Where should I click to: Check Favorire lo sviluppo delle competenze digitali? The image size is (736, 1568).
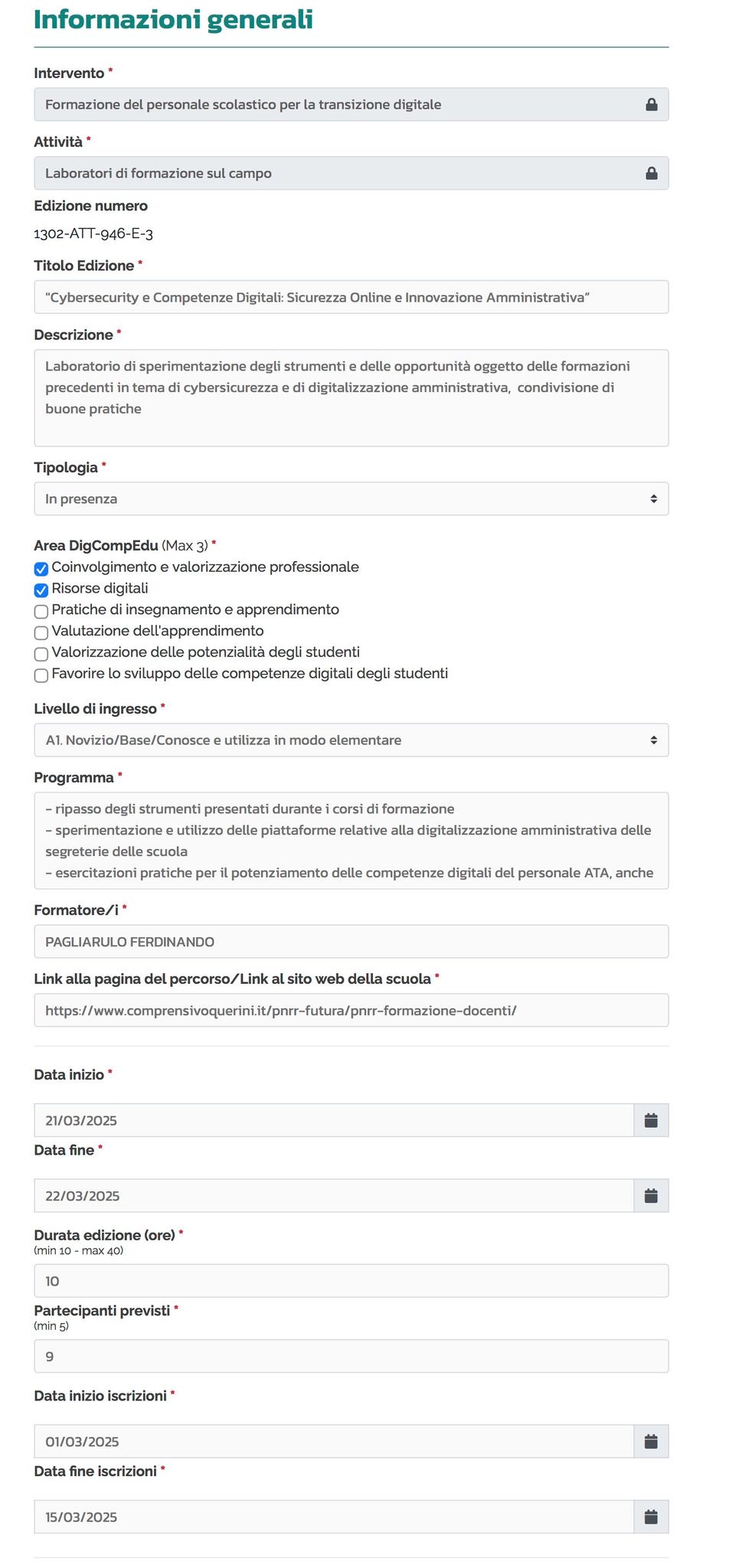(x=41, y=675)
